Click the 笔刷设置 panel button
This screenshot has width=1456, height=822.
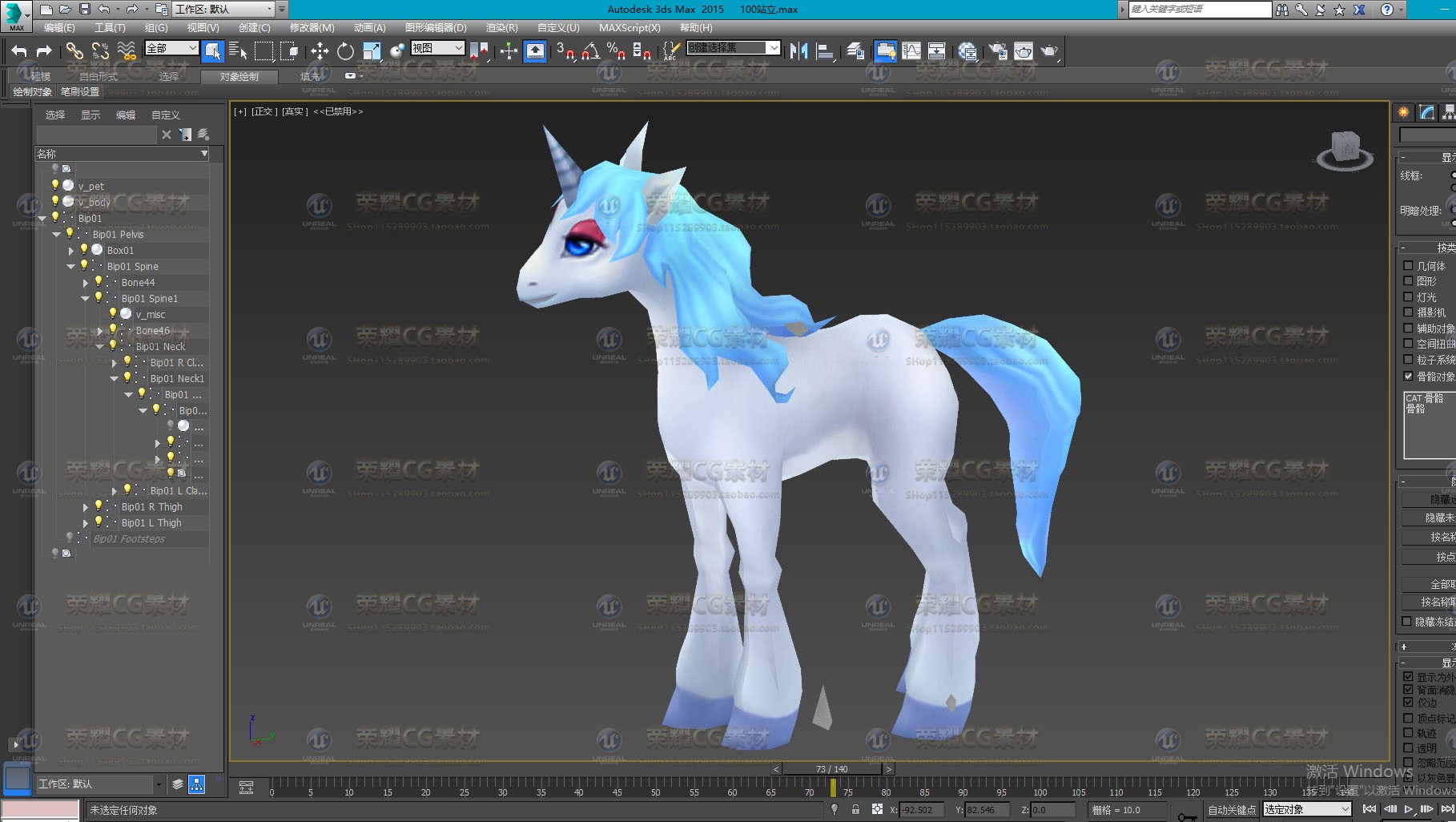[x=80, y=92]
